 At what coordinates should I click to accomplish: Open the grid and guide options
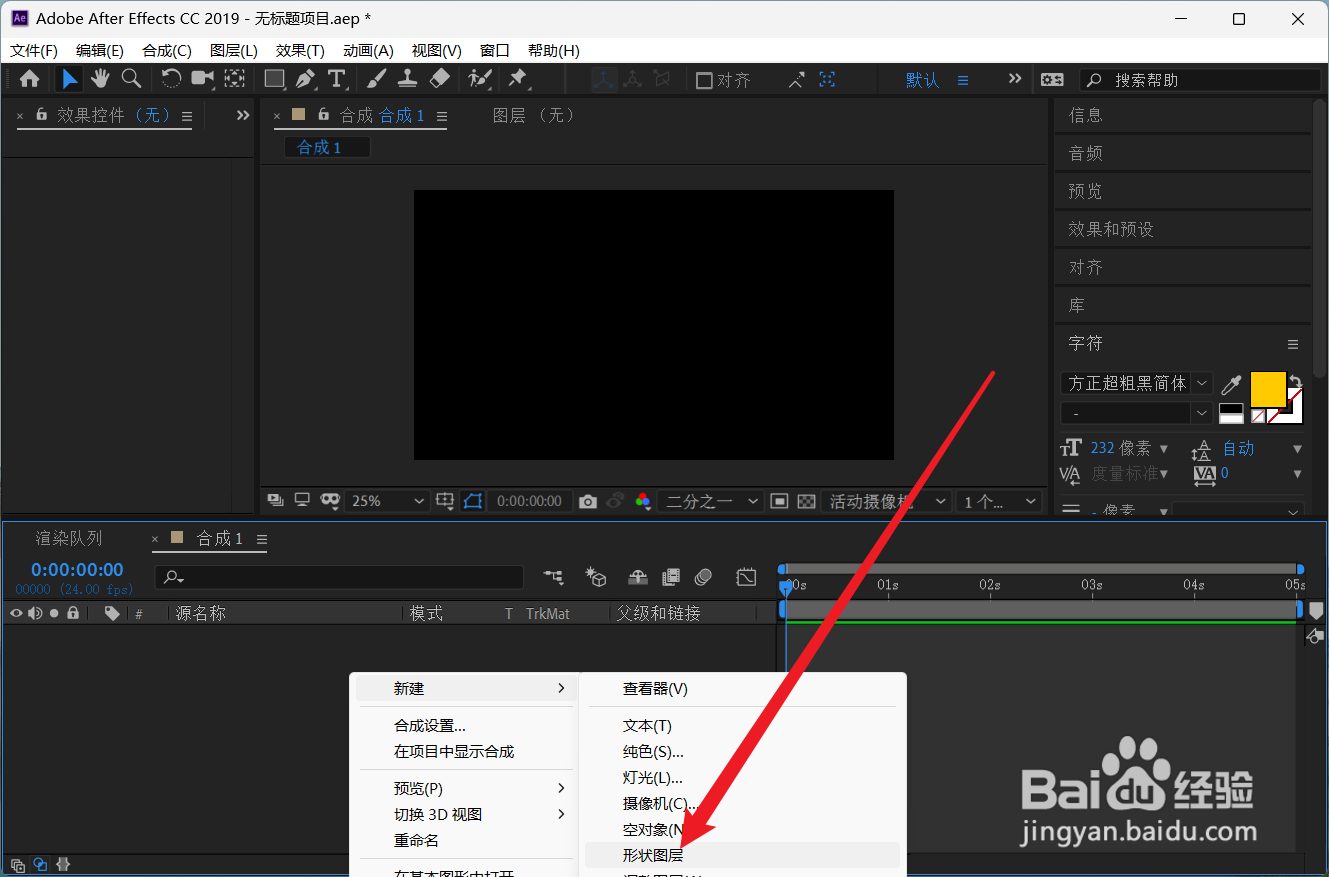pos(446,501)
